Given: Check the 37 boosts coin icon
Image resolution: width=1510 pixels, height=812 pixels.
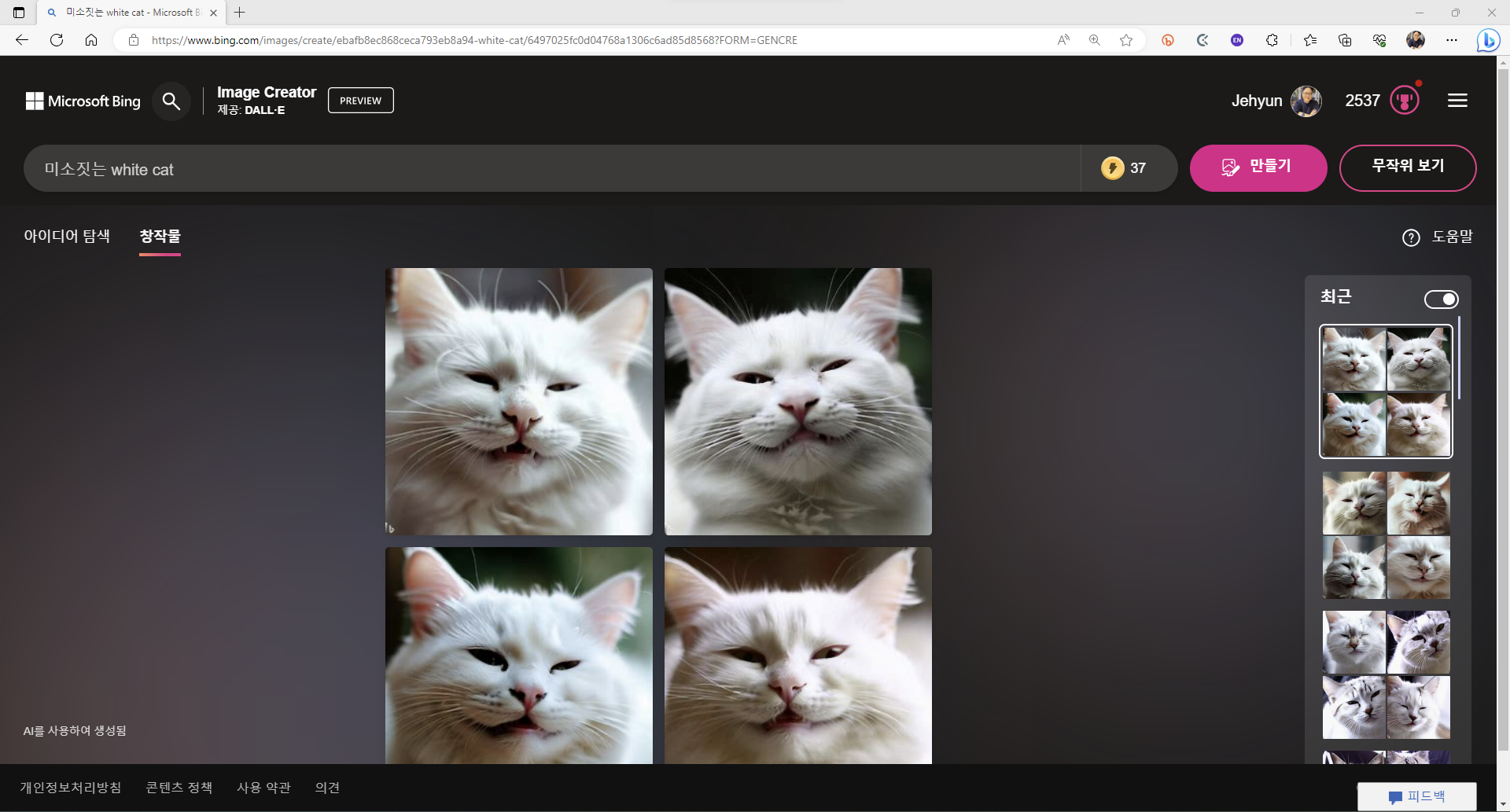Looking at the screenshot, I should point(1112,167).
